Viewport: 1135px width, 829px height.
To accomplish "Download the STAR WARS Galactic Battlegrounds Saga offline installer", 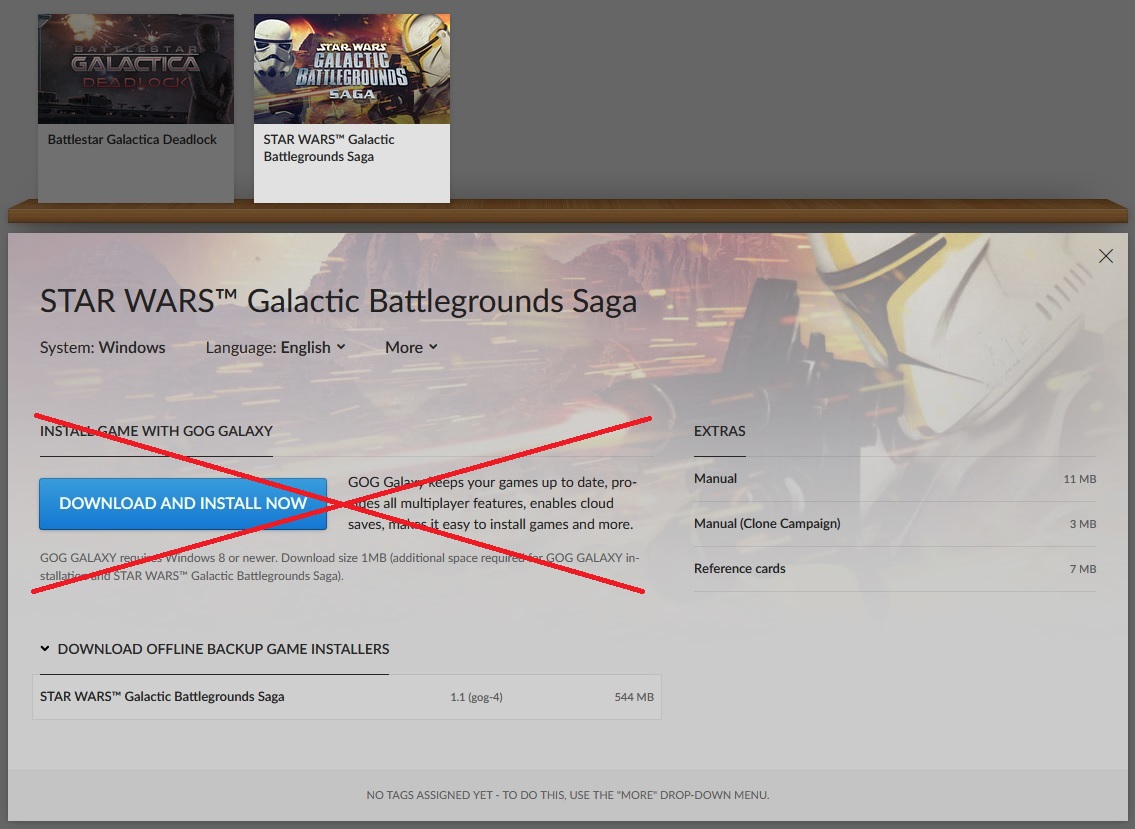I will (x=347, y=697).
